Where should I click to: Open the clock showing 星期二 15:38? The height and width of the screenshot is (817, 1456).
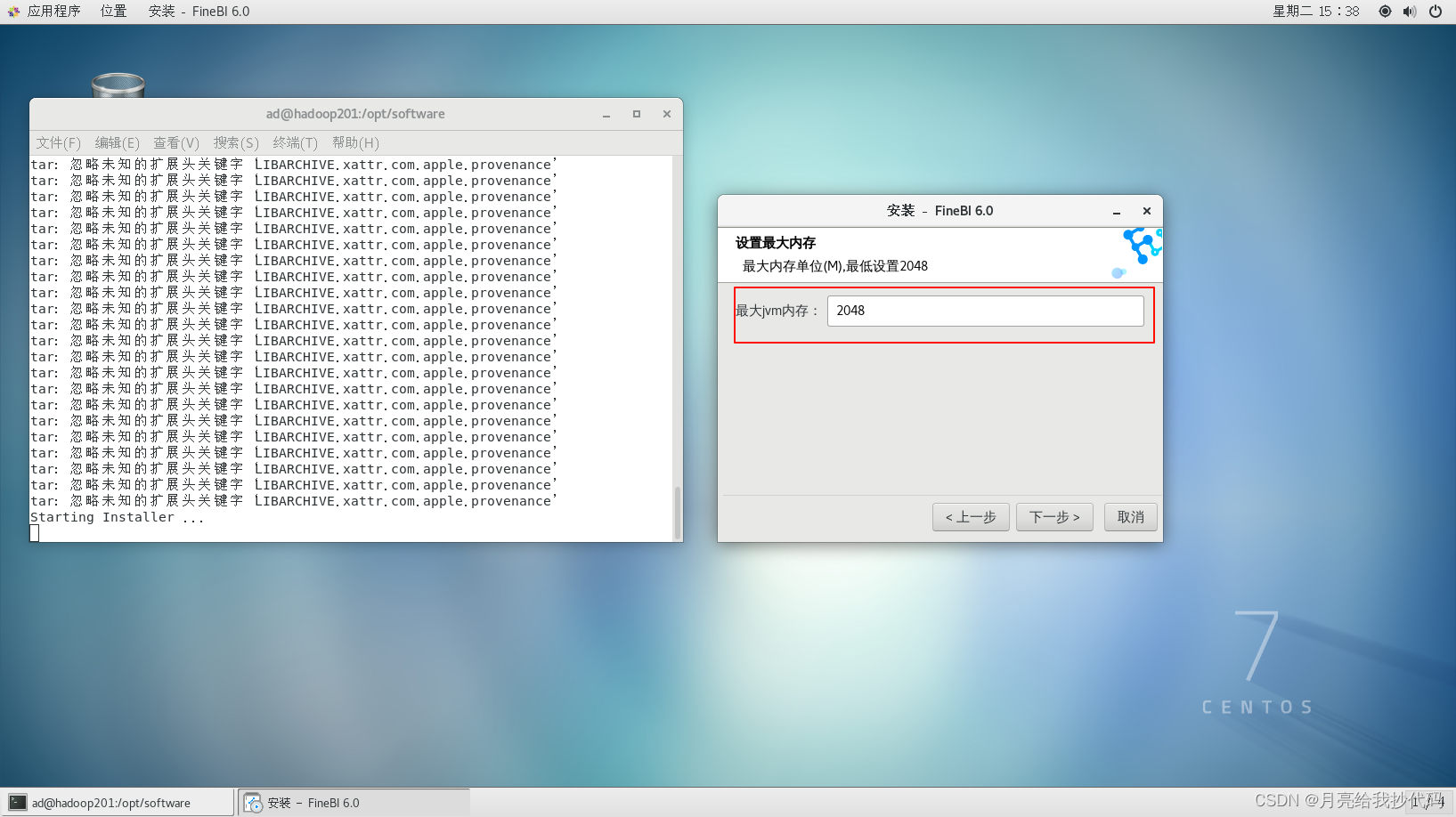coord(1315,12)
